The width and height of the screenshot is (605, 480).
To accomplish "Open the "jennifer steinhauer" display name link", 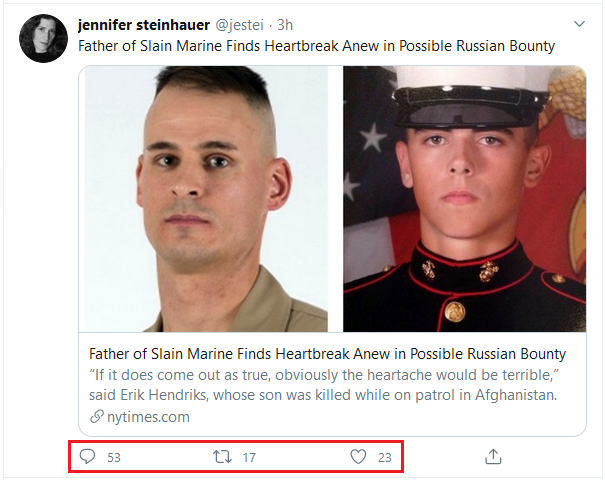I will [x=144, y=23].
